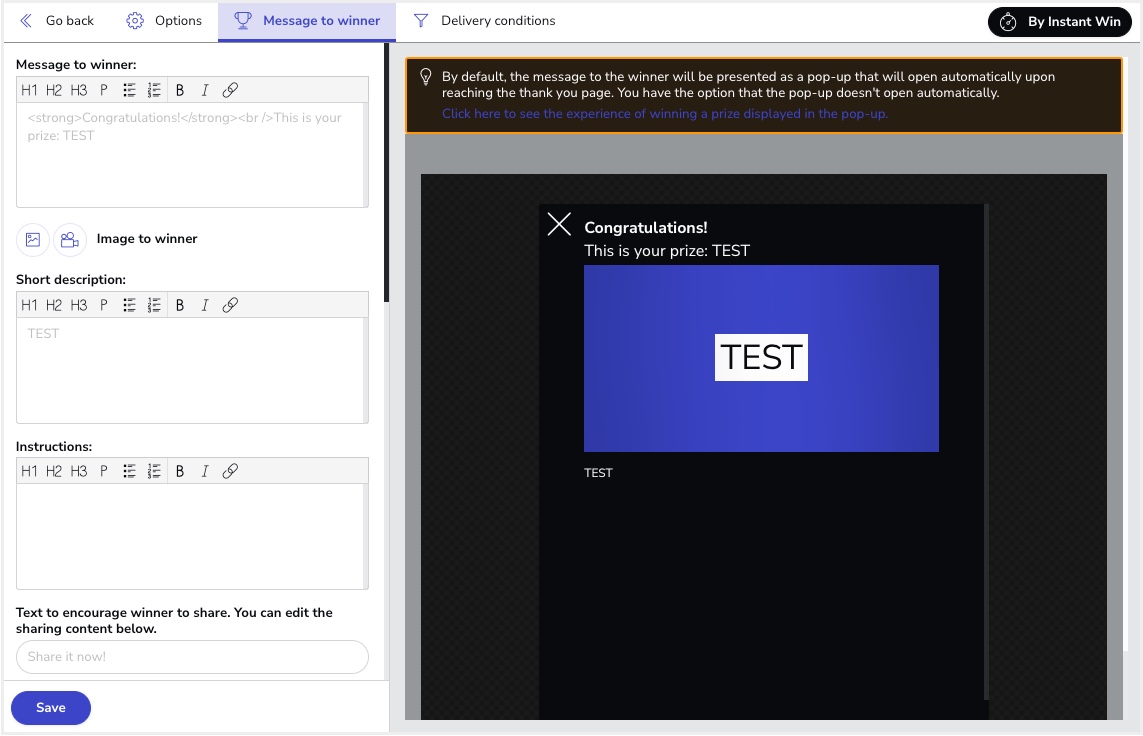The image size is (1143, 736).
Task: Apply paragraph style in Instructions toolbar
Action: tap(104, 471)
